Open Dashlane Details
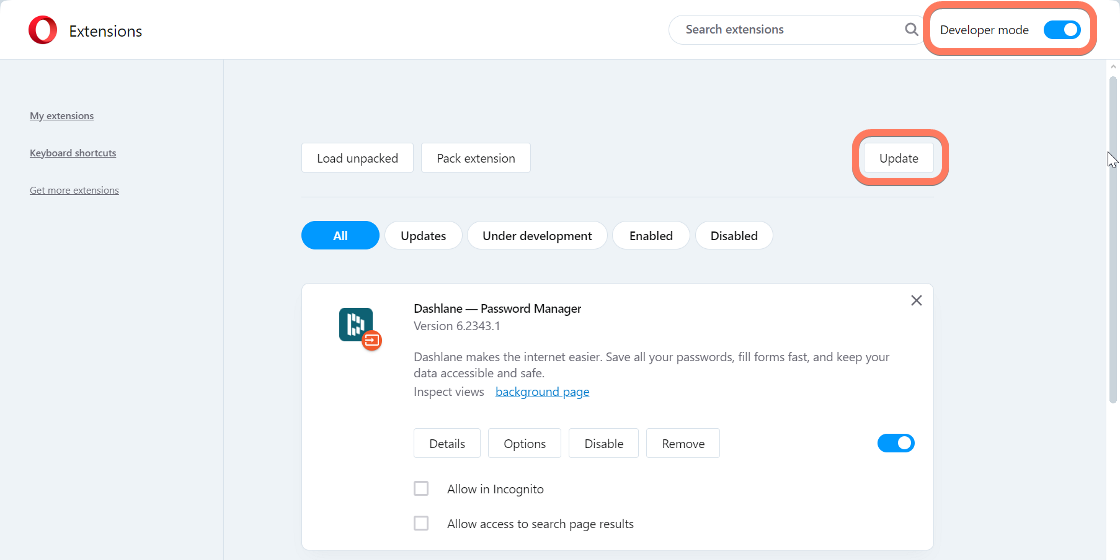 click(447, 444)
